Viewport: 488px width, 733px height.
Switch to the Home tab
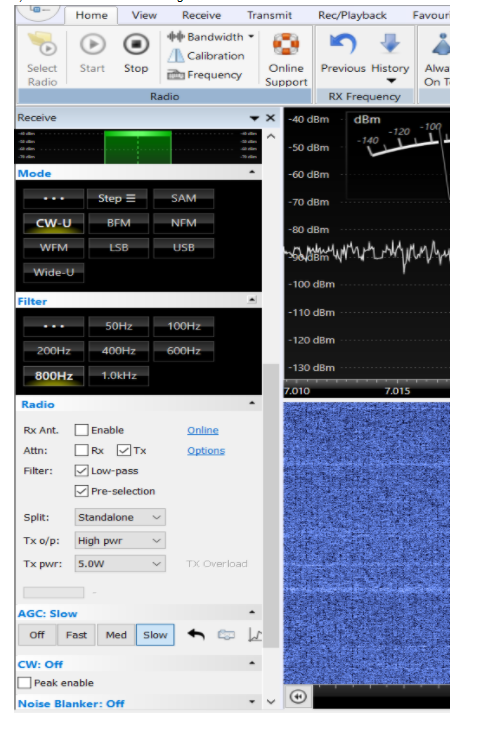(x=92, y=15)
